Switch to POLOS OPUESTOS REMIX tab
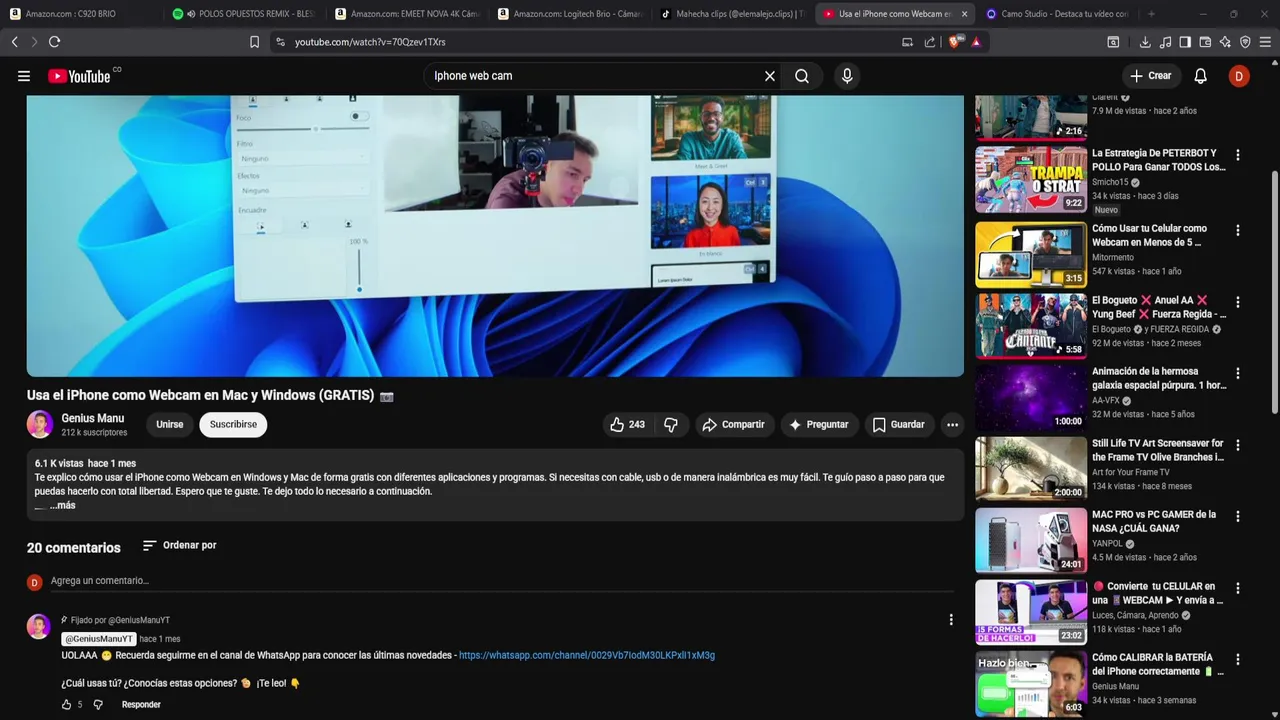 coord(245,14)
